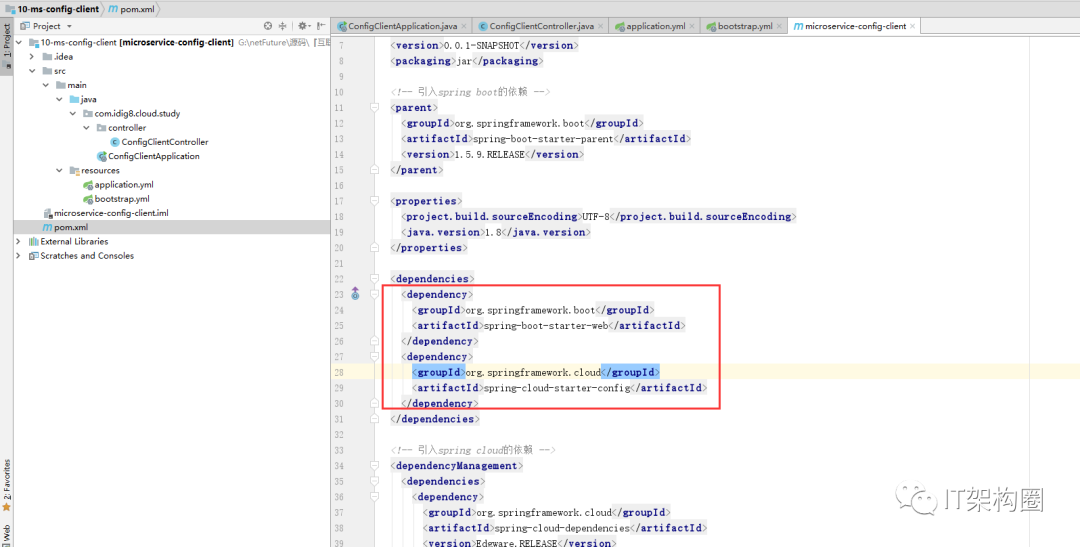Close the application.yml editor tab
The height and width of the screenshot is (547, 1080).
tap(692, 26)
